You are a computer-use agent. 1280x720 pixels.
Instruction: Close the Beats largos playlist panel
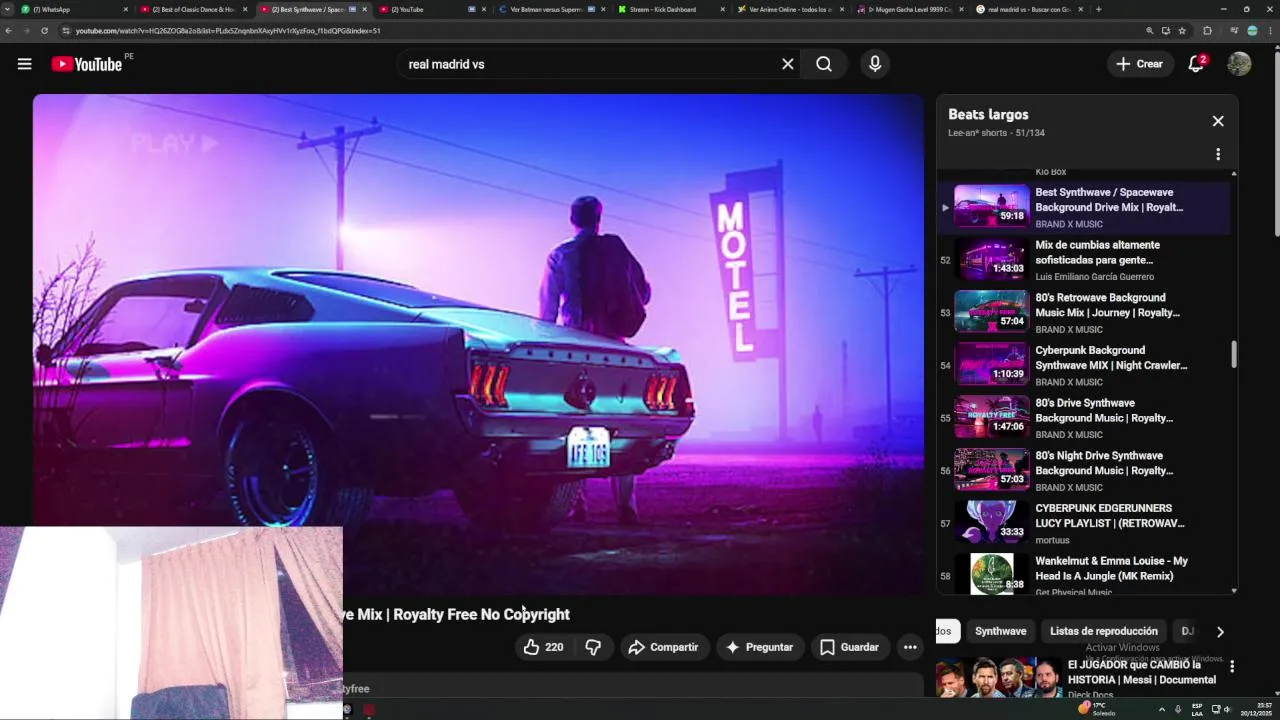1218,121
